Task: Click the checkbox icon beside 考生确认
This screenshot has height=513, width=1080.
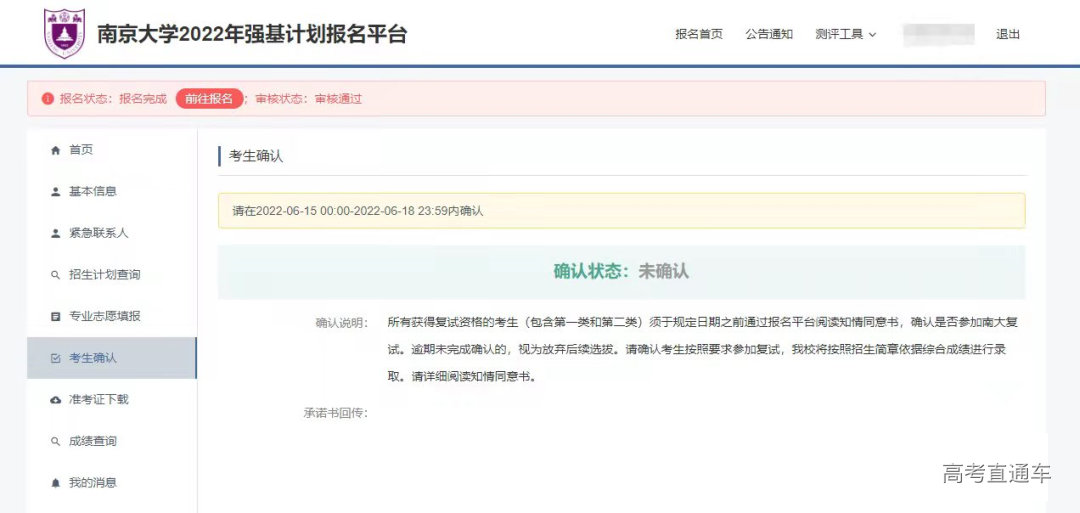Action: tap(56, 358)
